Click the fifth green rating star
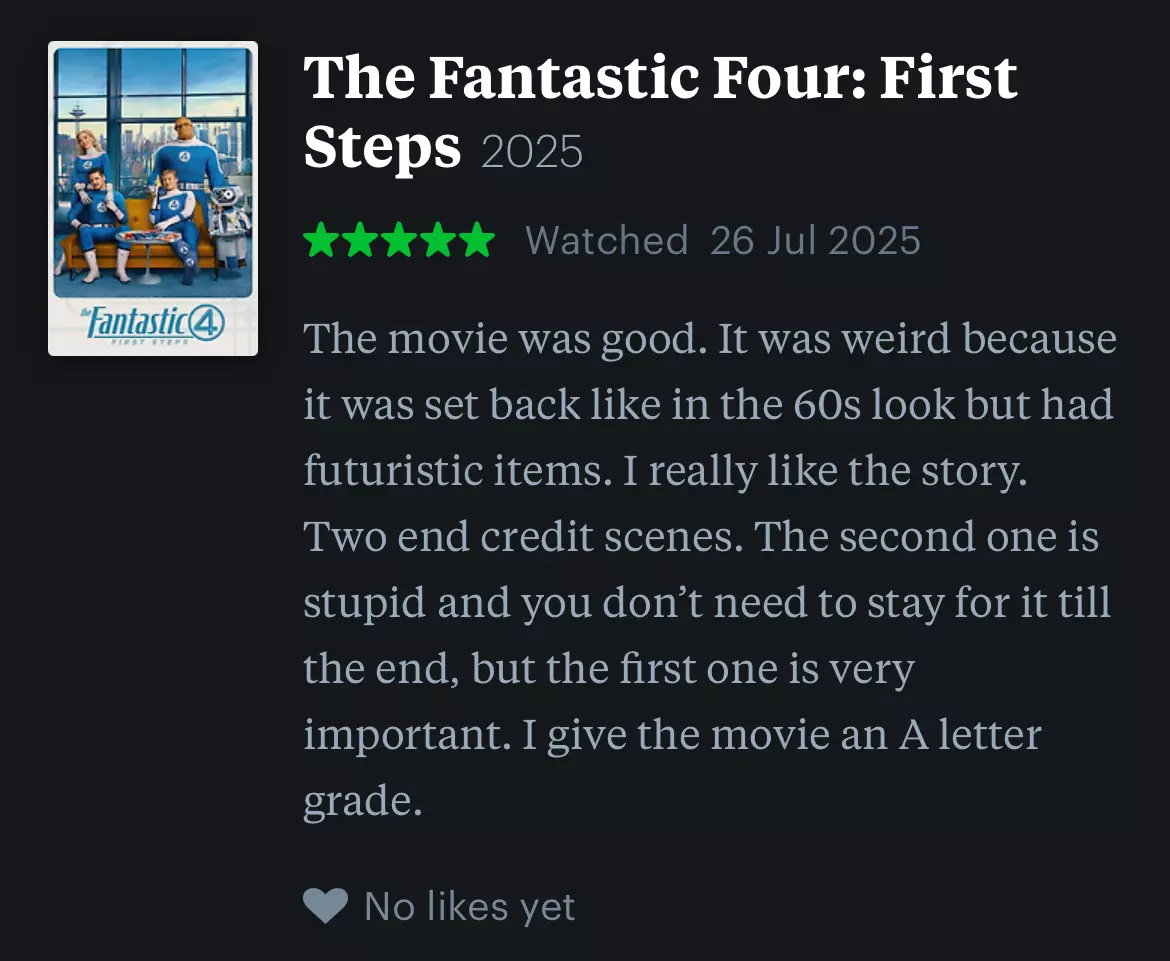 click(x=476, y=240)
